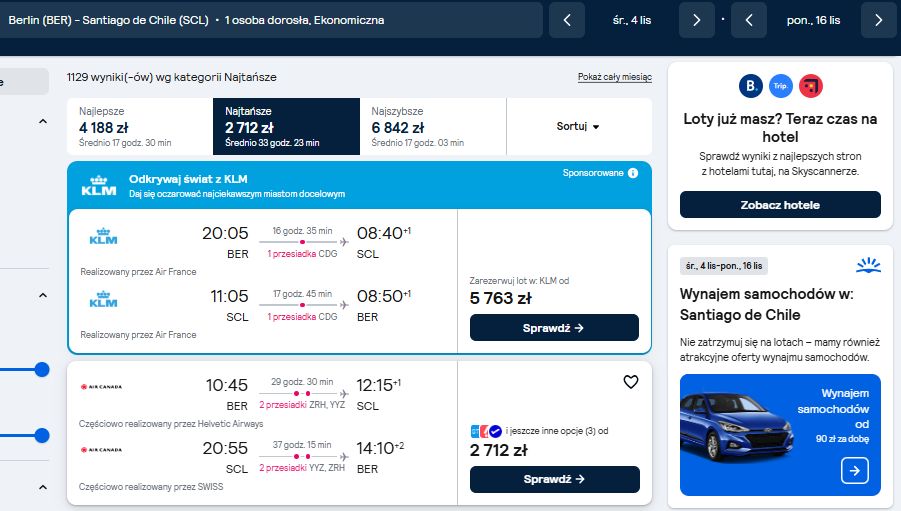Select the Najszybsze 6 842 zł tab
The image size is (901, 511).
pos(433,126)
